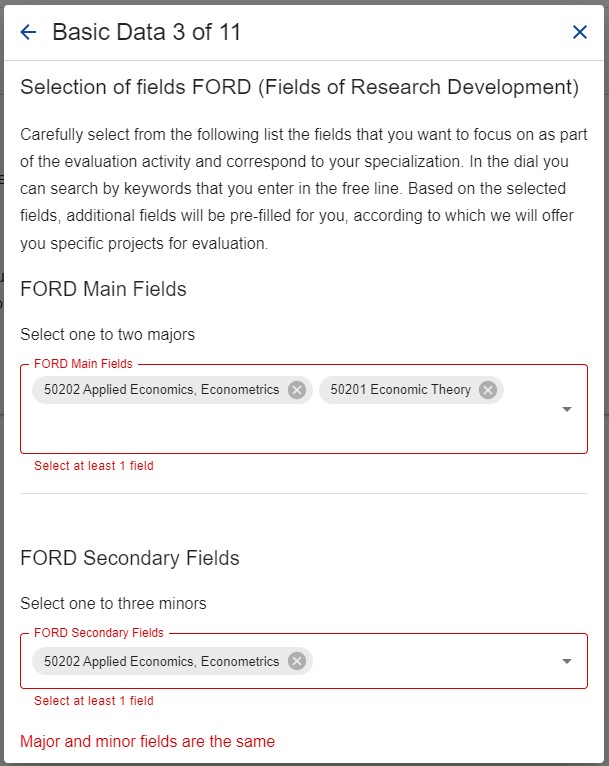Click 'Major and minor fields are the same' warning
This screenshot has width=609, height=766.
[x=147, y=742]
